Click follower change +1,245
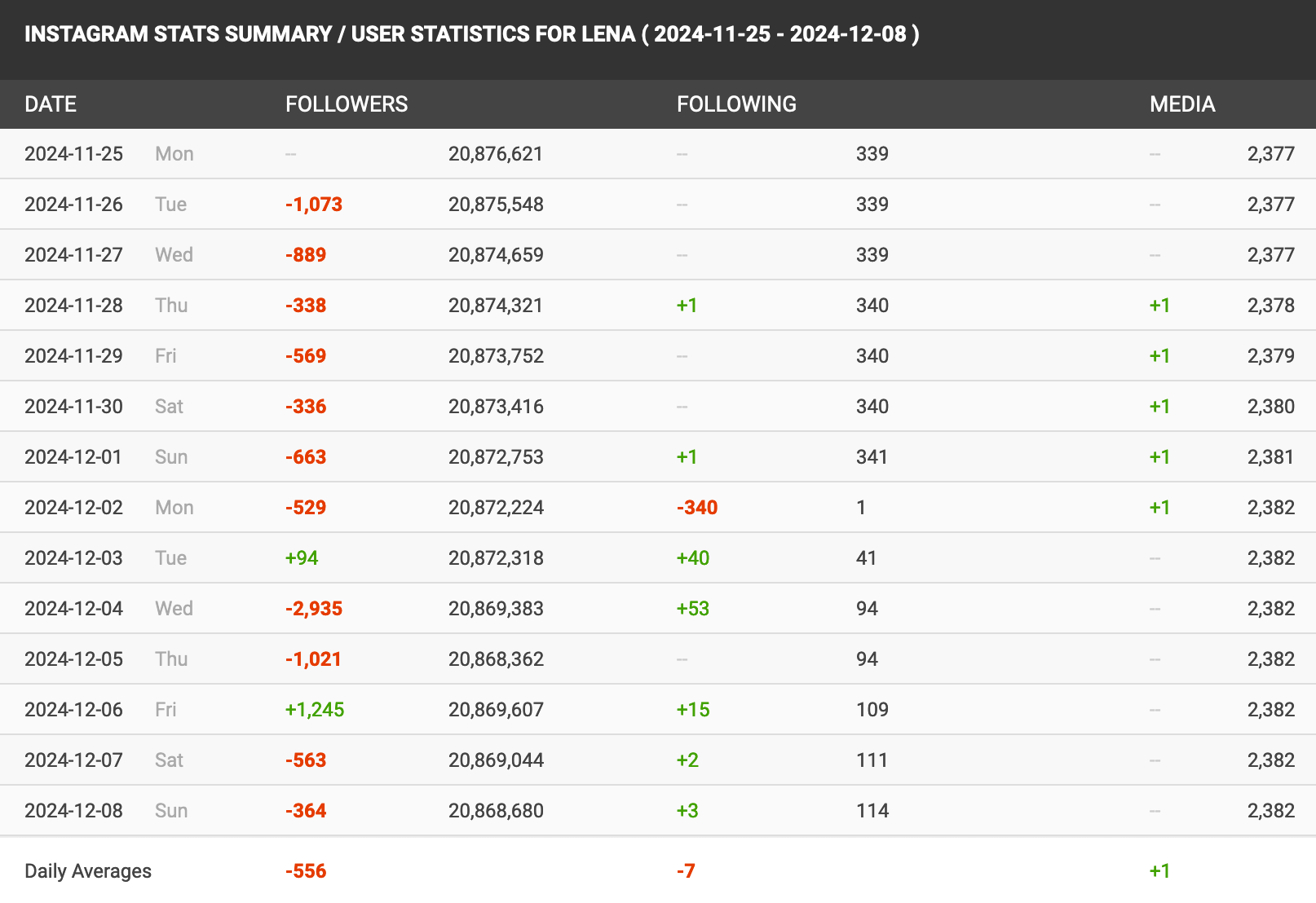The image size is (1316, 903). 315,710
